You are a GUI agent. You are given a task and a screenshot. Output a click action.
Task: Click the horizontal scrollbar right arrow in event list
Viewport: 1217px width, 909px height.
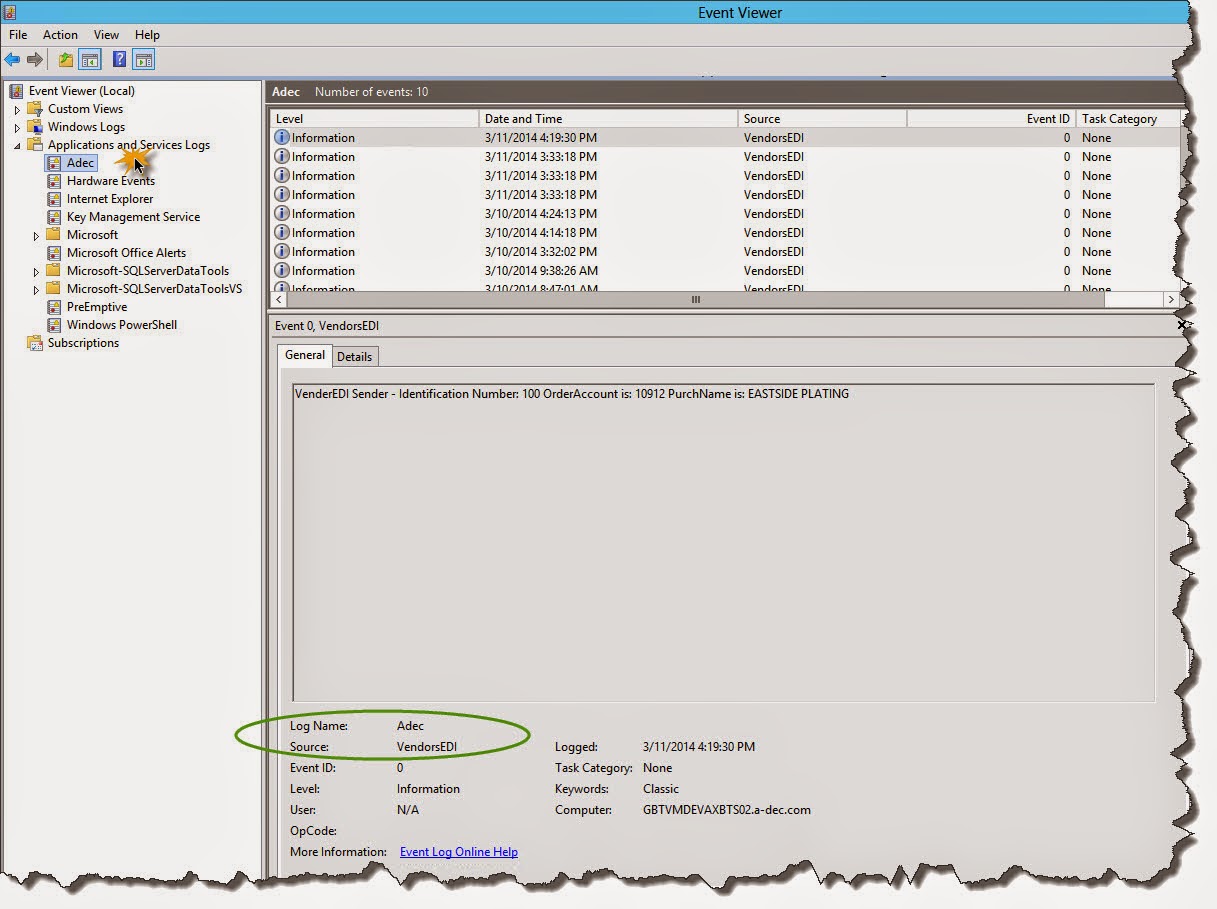1170,299
